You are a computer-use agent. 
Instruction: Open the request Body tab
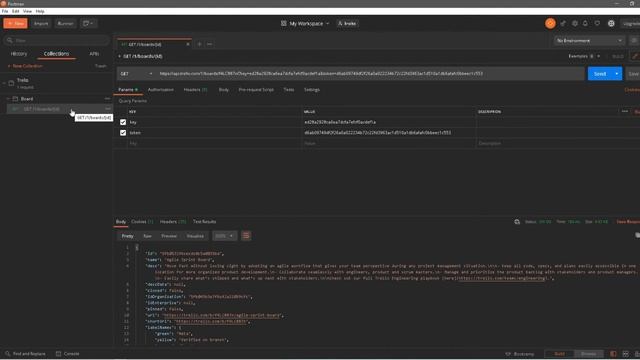click(x=224, y=90)
